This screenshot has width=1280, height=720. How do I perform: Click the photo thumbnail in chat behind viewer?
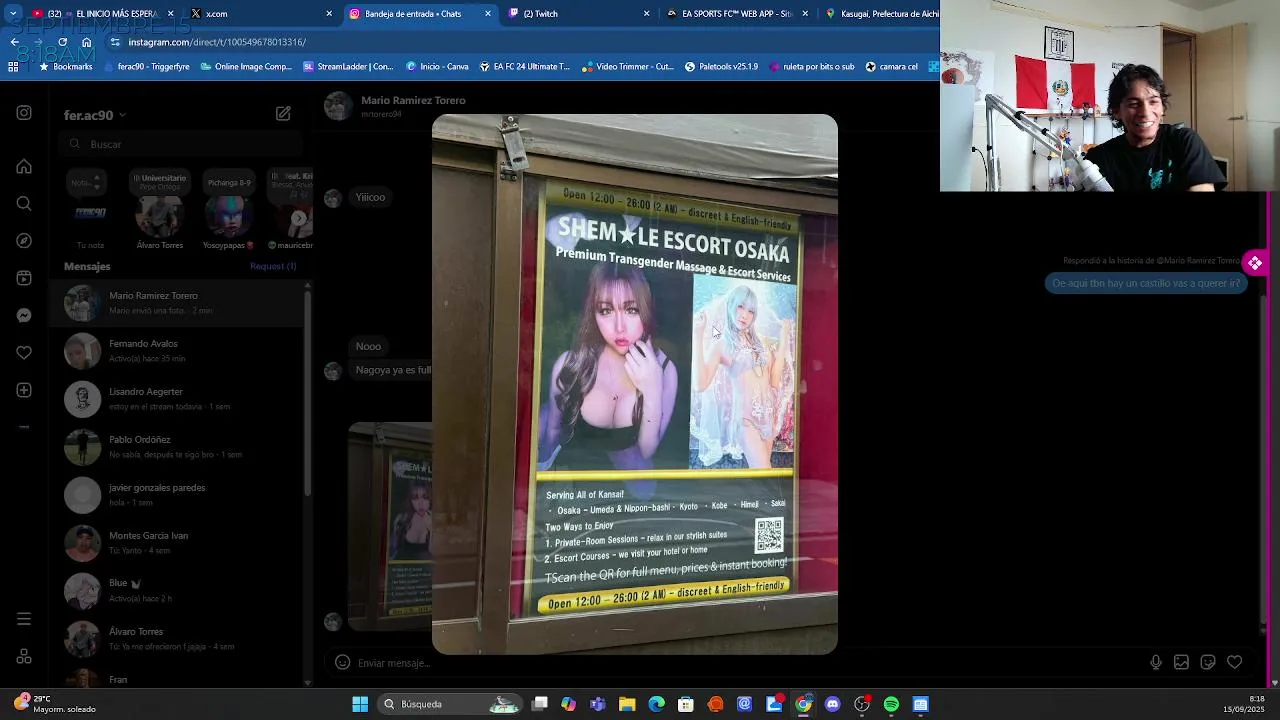(x=390, y=526)
